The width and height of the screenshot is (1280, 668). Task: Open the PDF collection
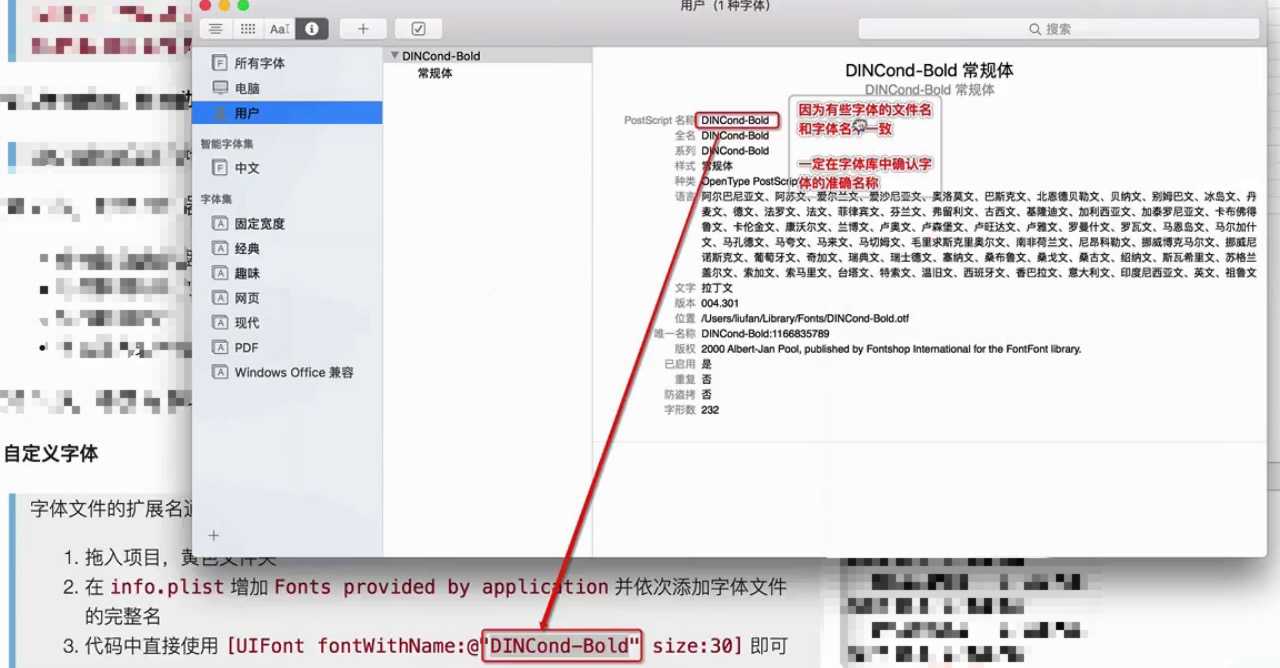pyautogui.click(x=246, y=347)
